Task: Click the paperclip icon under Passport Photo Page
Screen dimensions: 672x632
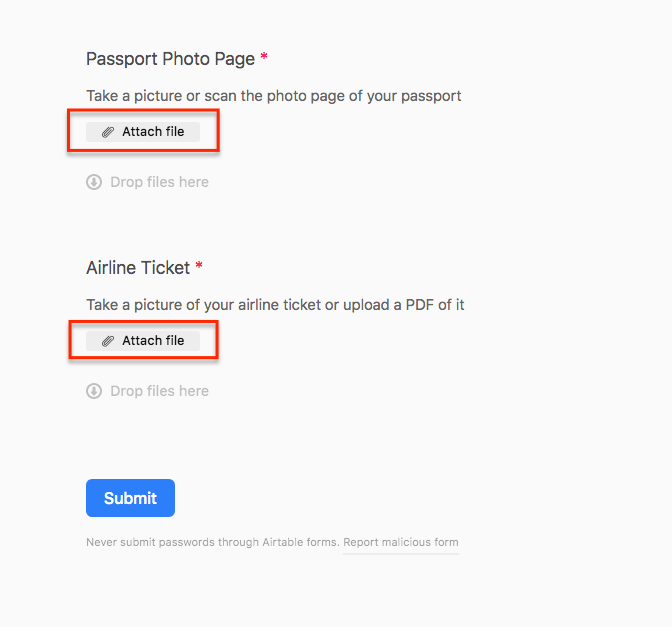Action: [108, 132]
